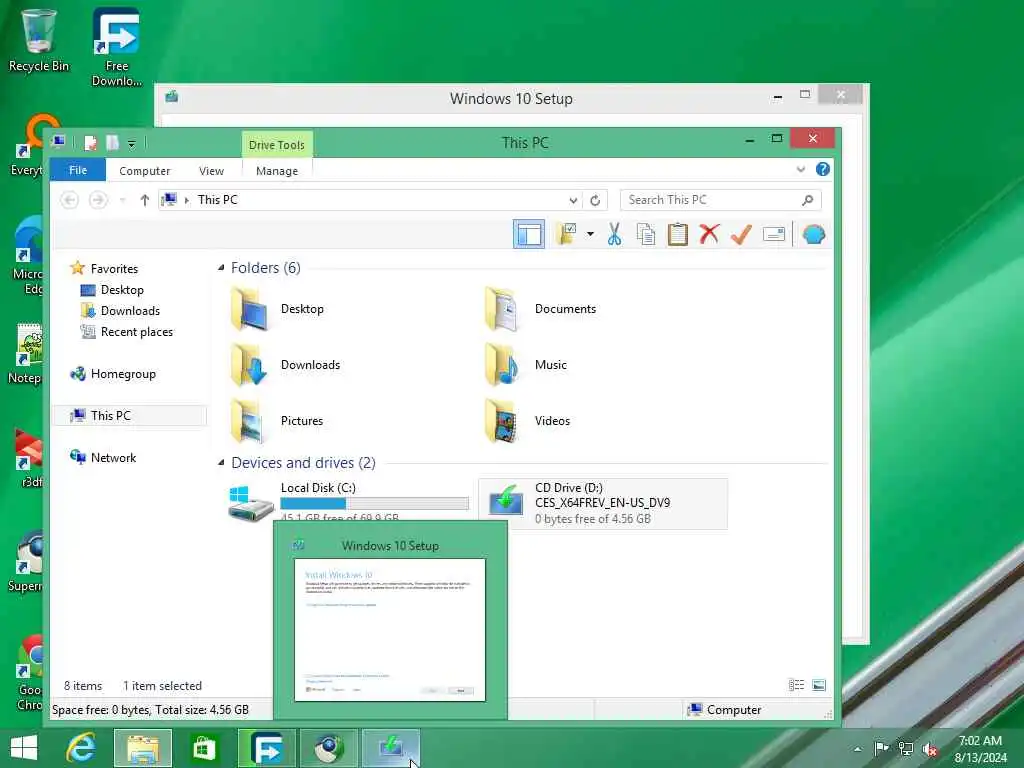This screenshot has width=1024, height=768.
Task: Select the Videos folder icon
Action: click(503, 421)
